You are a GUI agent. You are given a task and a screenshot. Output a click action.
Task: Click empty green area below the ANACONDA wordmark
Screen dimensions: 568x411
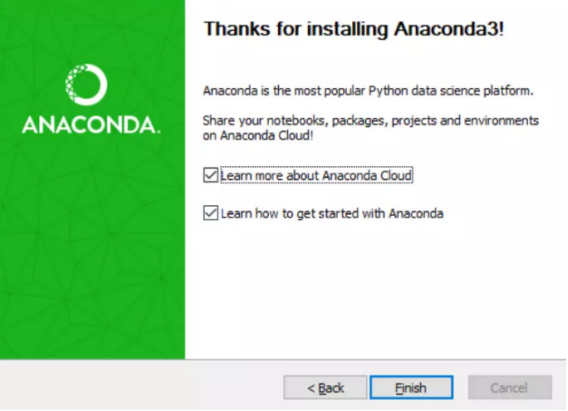92,246
